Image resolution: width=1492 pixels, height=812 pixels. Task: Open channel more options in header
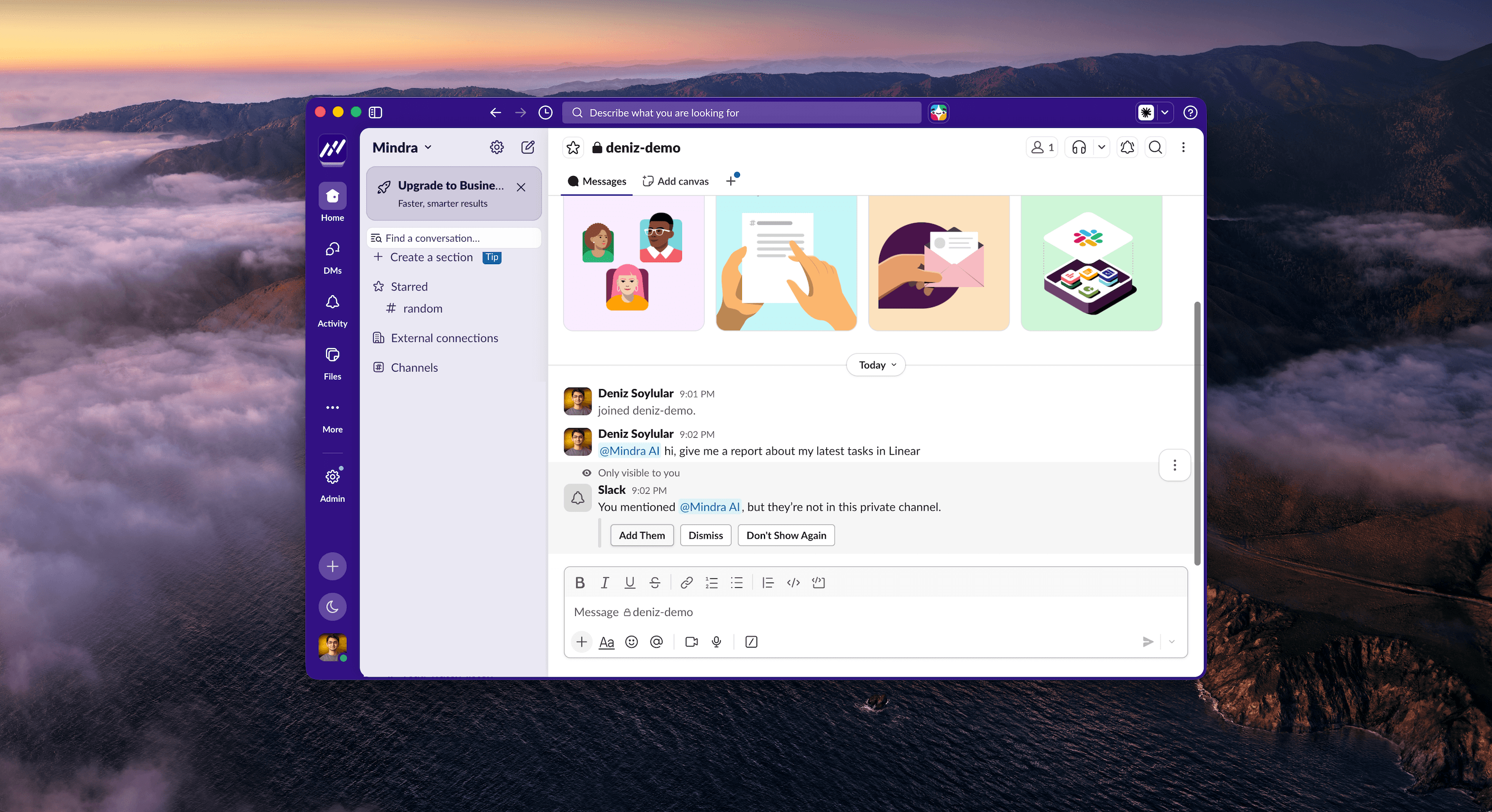(x=1183, y=147)
